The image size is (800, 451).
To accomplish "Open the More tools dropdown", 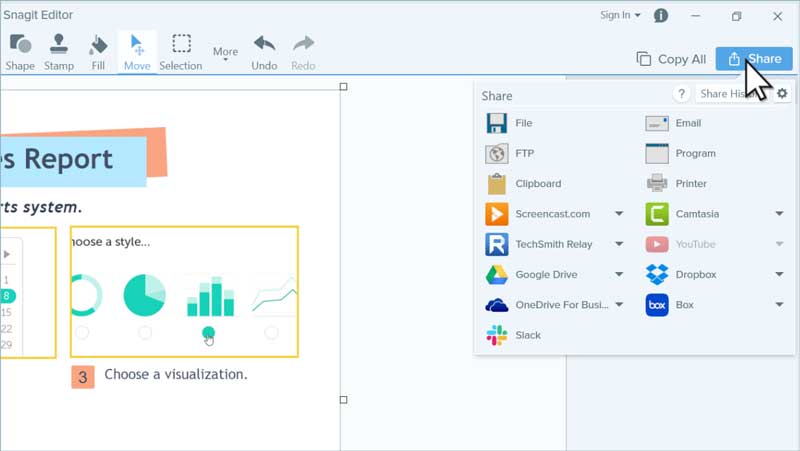I will tap(225, 53).
